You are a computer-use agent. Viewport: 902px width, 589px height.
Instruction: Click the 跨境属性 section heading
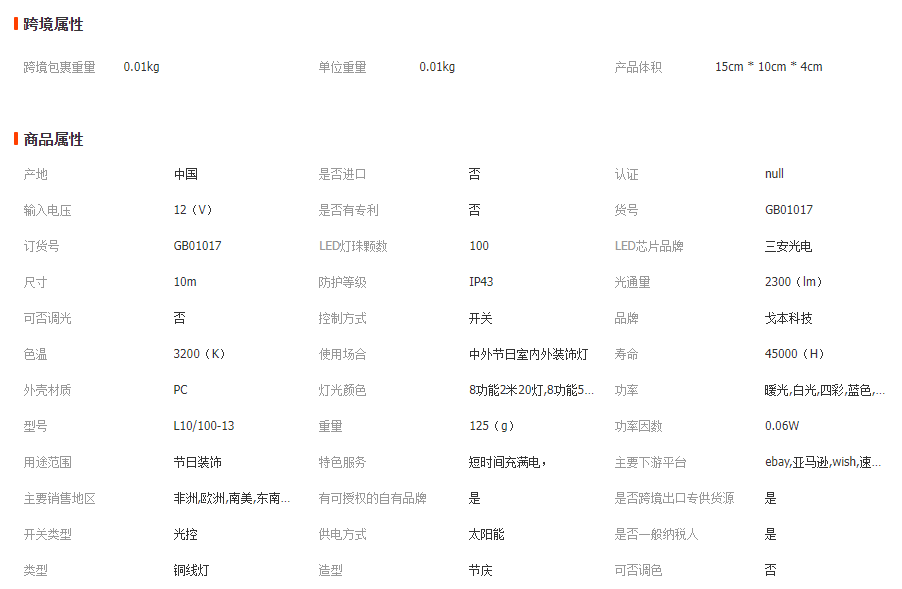53,24
